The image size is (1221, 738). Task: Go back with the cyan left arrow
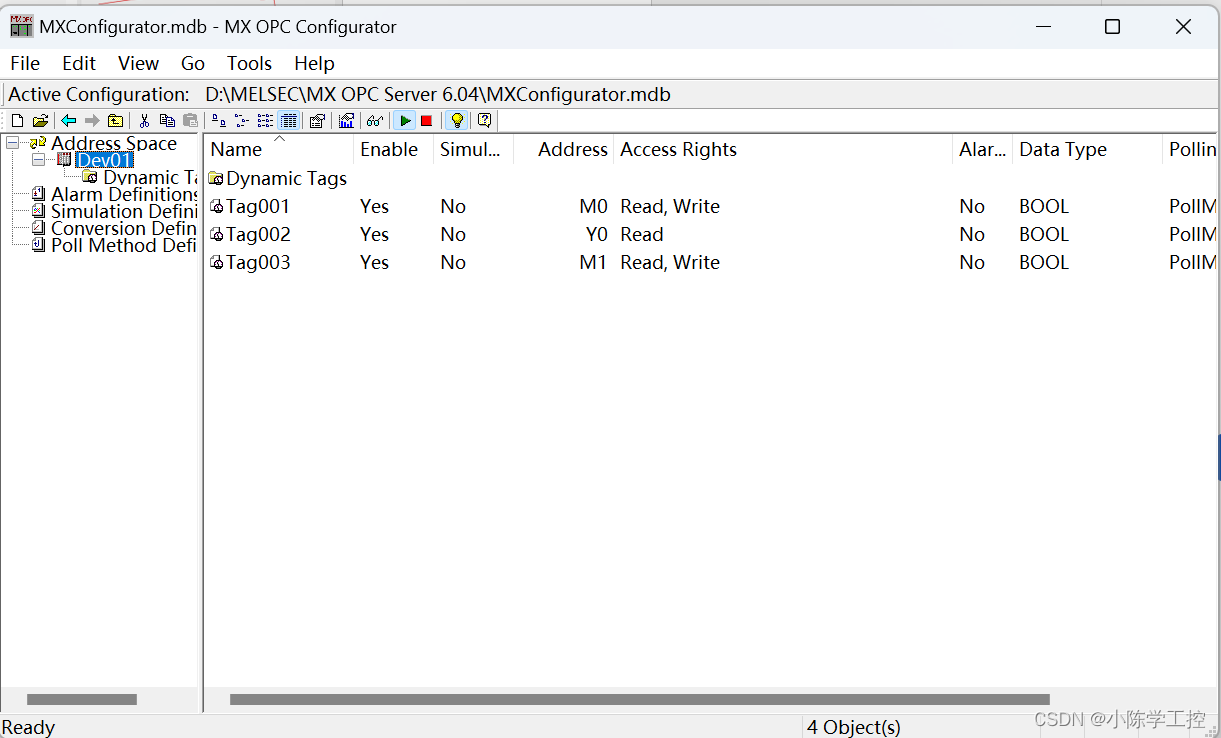point(68,121)
